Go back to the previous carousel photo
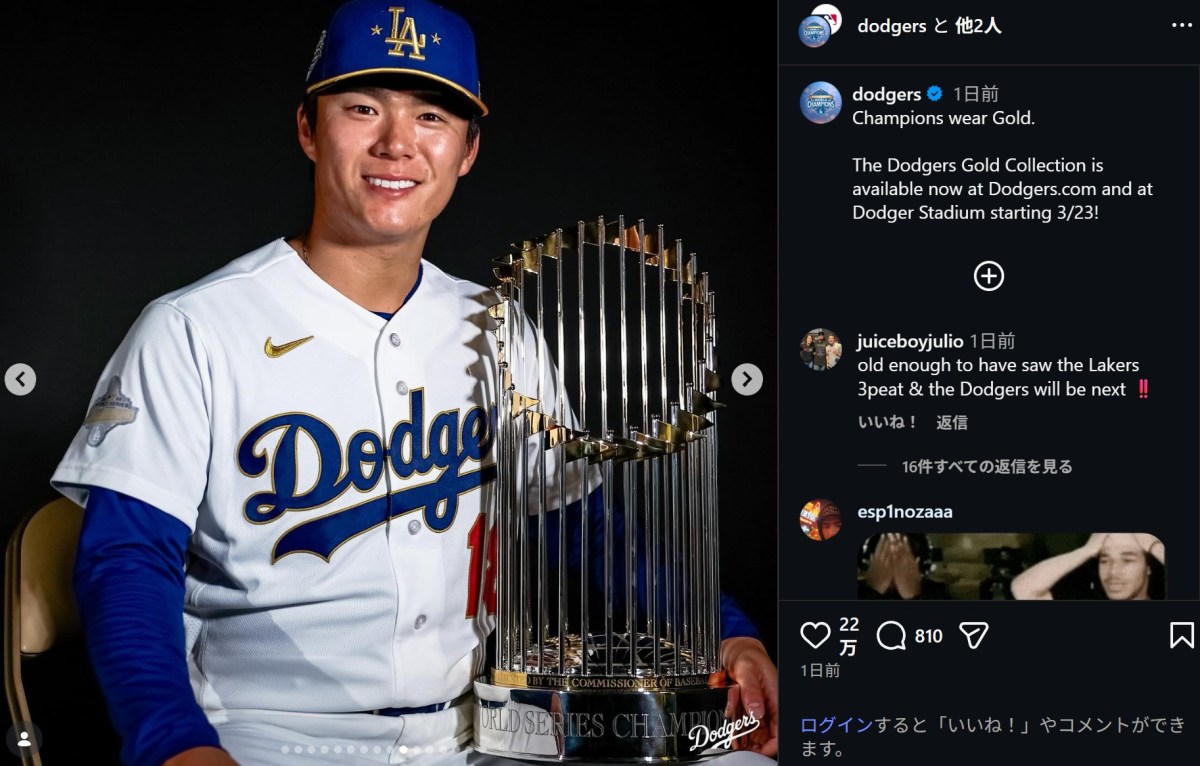This screenshot has width=1200, height=766. [20, 379]
